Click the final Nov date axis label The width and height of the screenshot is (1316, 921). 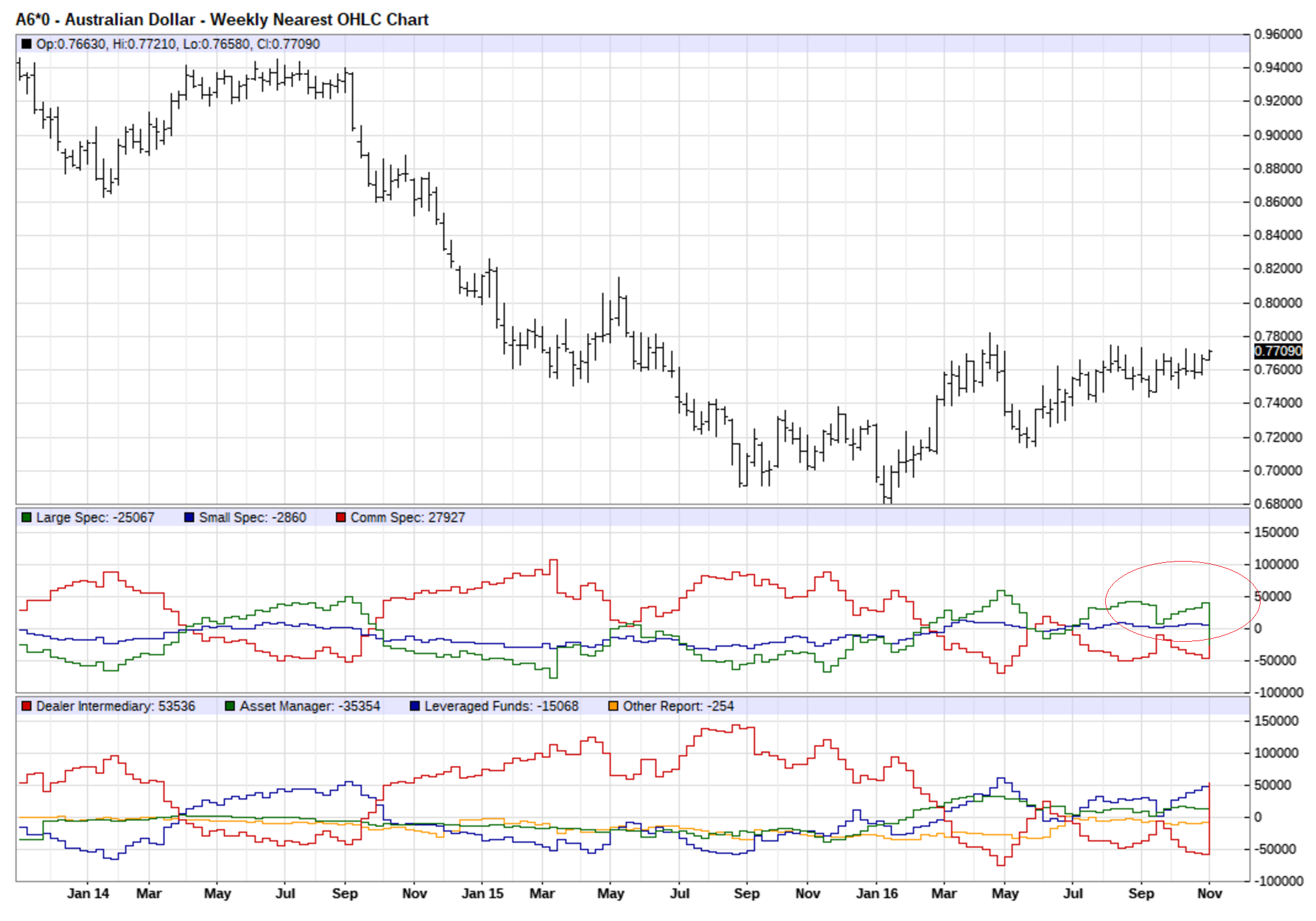[1209, 894]
